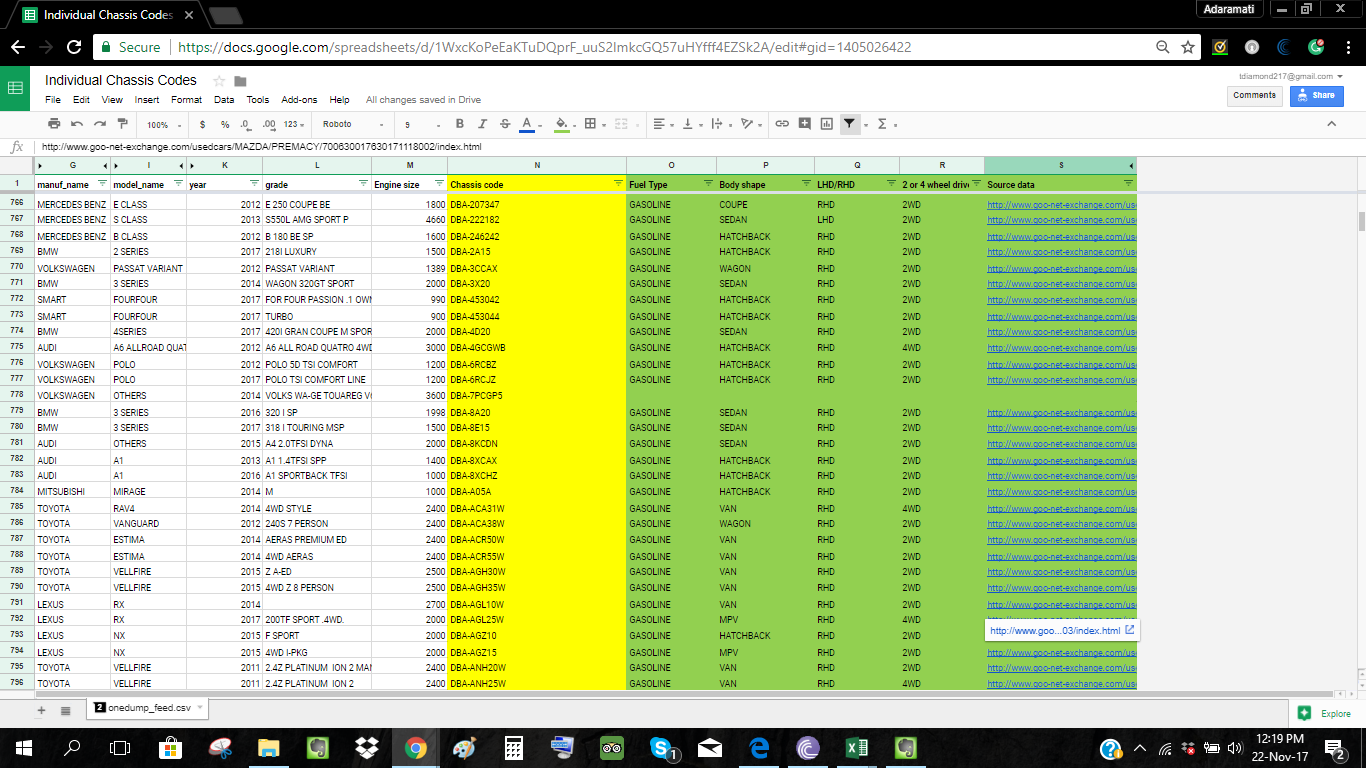1366x768 pixels.
Task: Choose a cell fill color
Action: pyautogui.click(x=561, y=124)
